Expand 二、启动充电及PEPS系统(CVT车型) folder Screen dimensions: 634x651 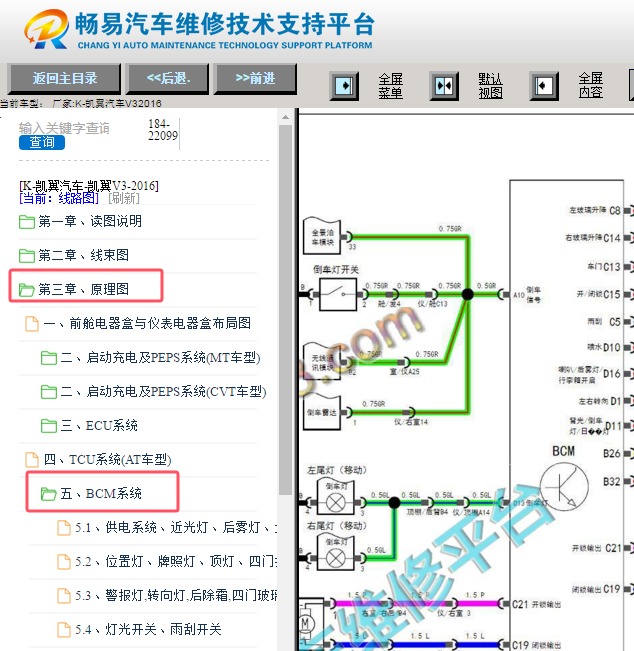click(x=163, y=392)
